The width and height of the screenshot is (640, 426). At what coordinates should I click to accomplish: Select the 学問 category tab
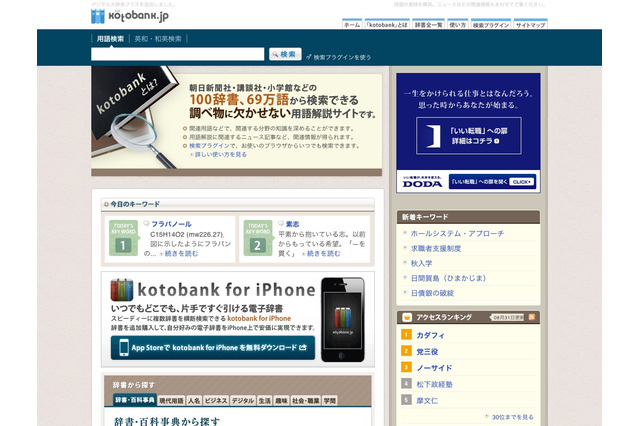(330, 401)
